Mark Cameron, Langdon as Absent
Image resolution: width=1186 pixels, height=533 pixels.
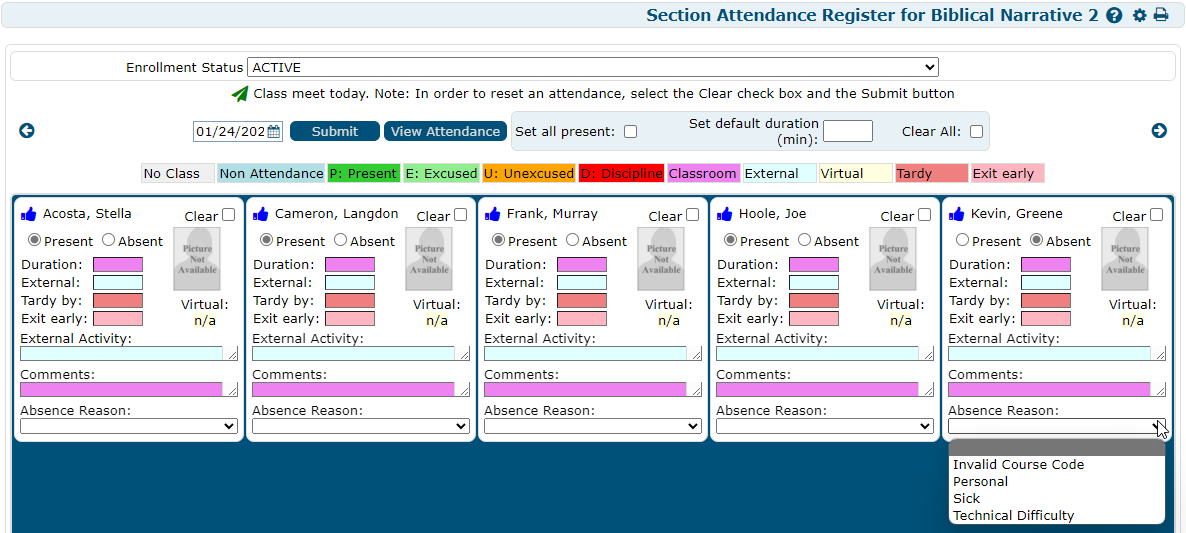point(341,241)
